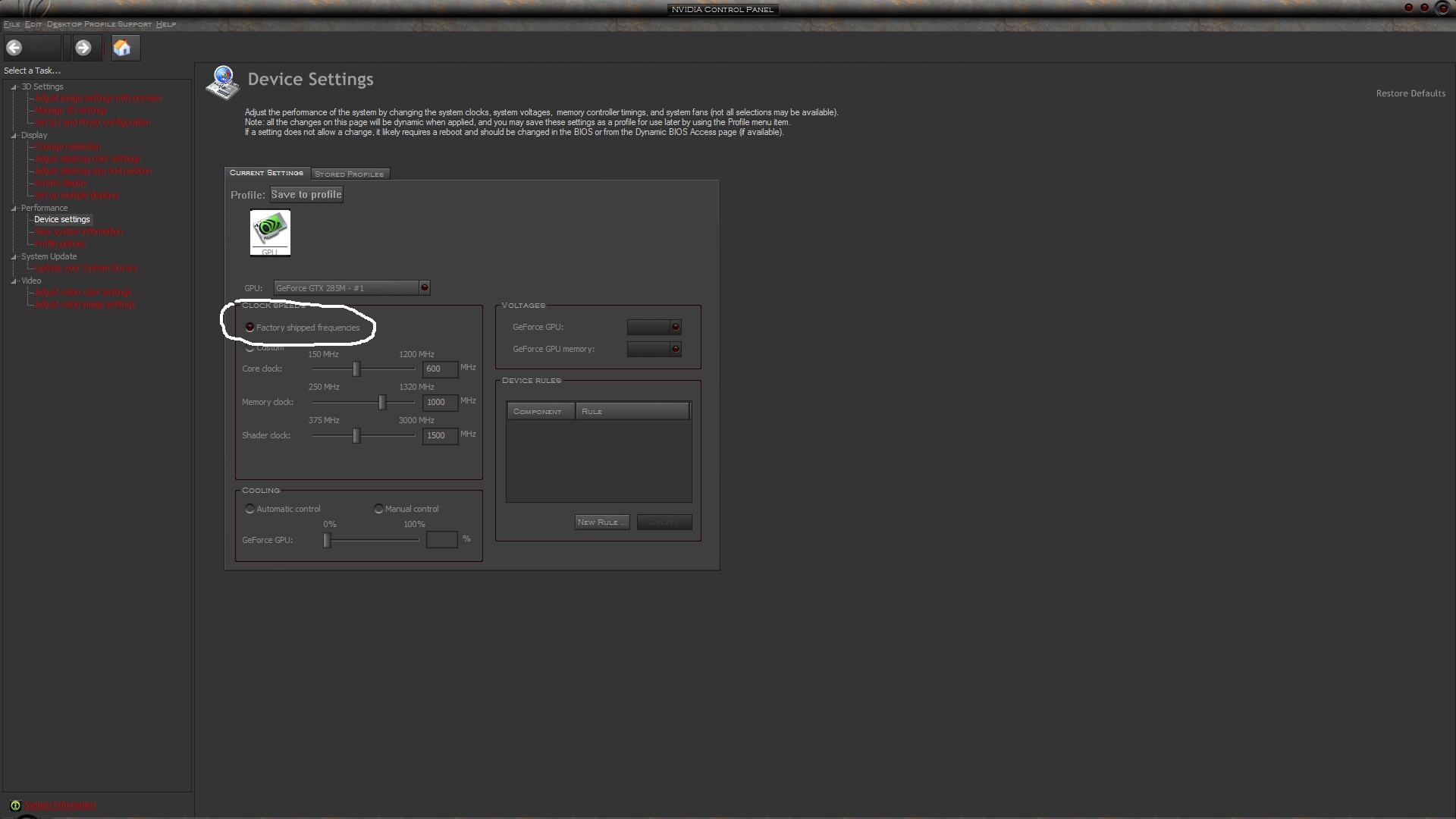This screenshot has width=1456, height=819.
Task: Click the Shader clock 1500 MHz field
Action: click(x=440, y=436)
